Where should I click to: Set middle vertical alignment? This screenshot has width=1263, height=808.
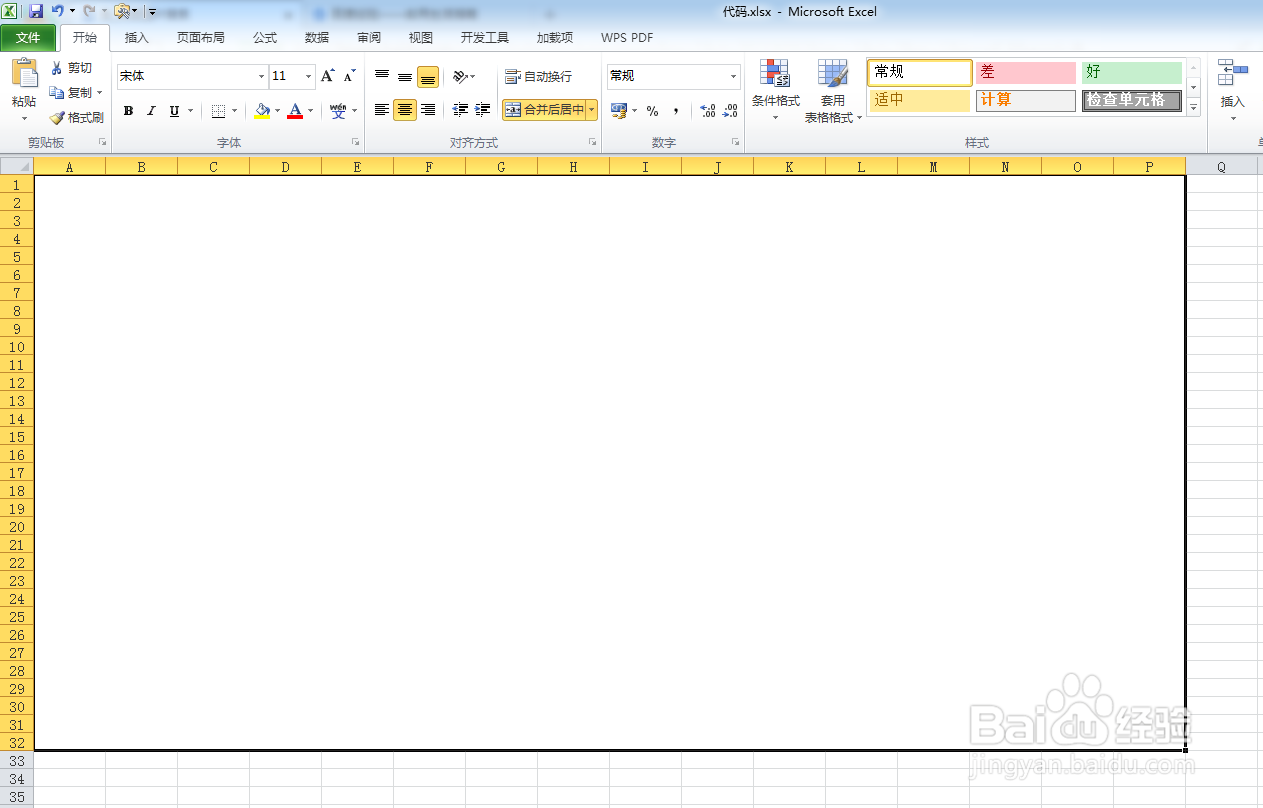[405, 76]
